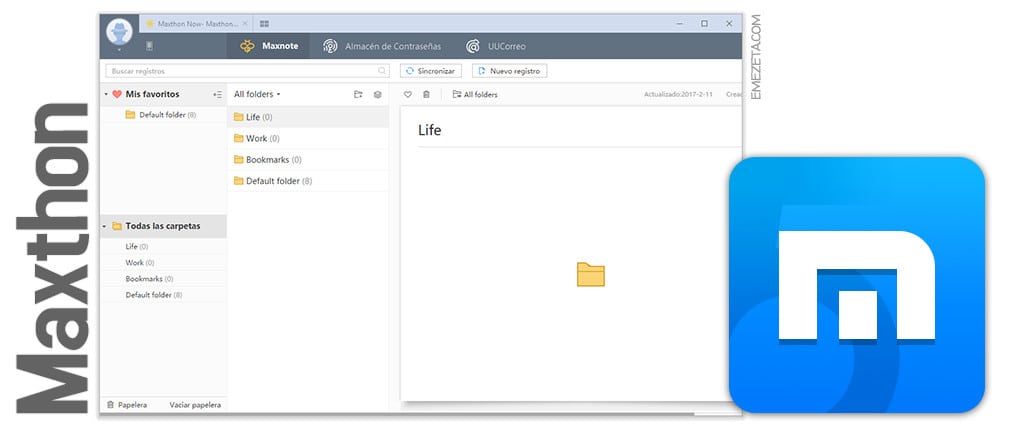Collapse the Todas las carpetas section
Screen dimensions: 1024x428
coord(106,226)
